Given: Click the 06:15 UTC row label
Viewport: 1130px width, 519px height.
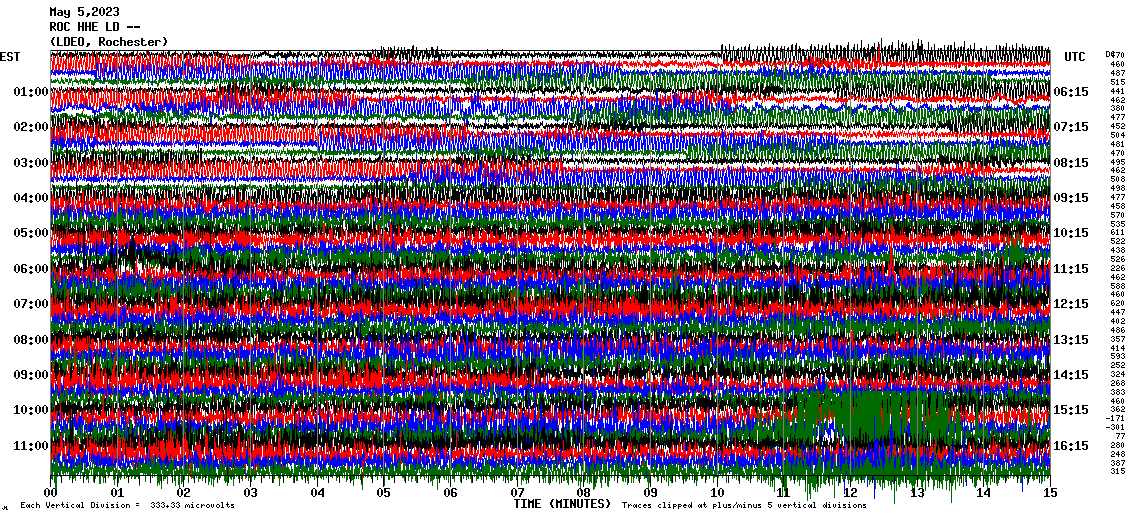Looking at the screenshot, I should coord(1071,92).
